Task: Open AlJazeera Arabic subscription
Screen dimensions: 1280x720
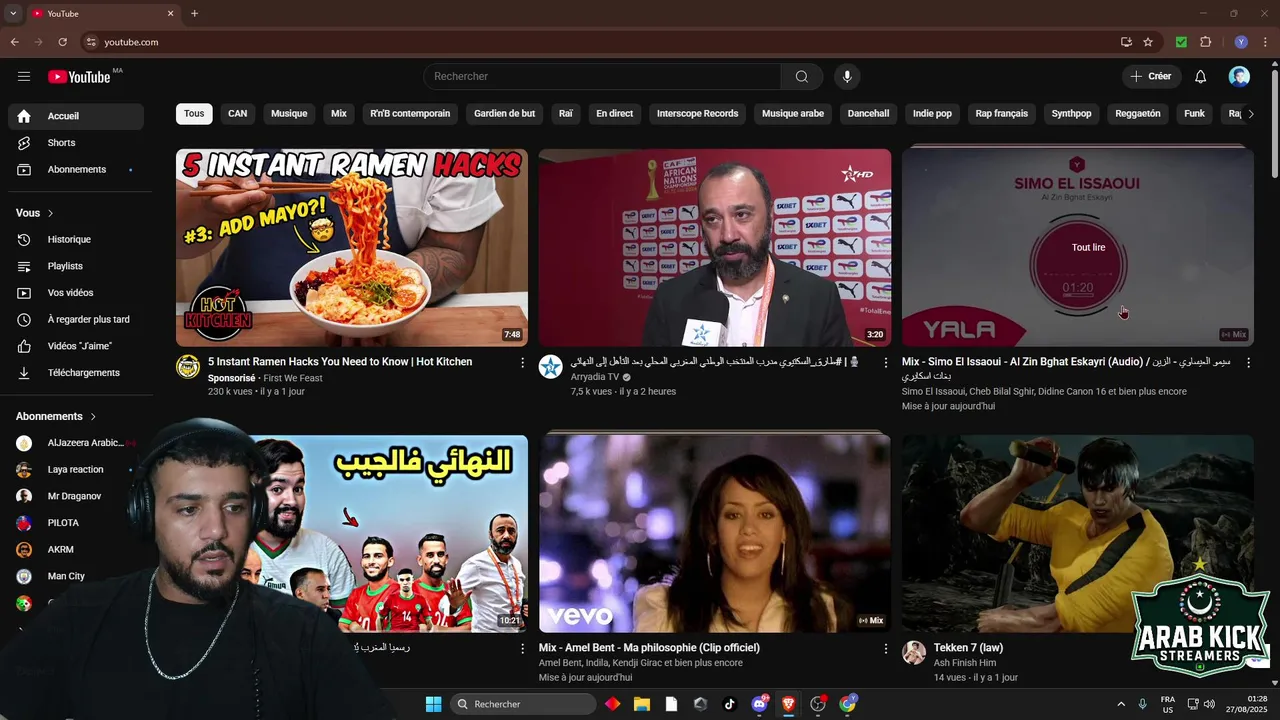Action: 76,443
